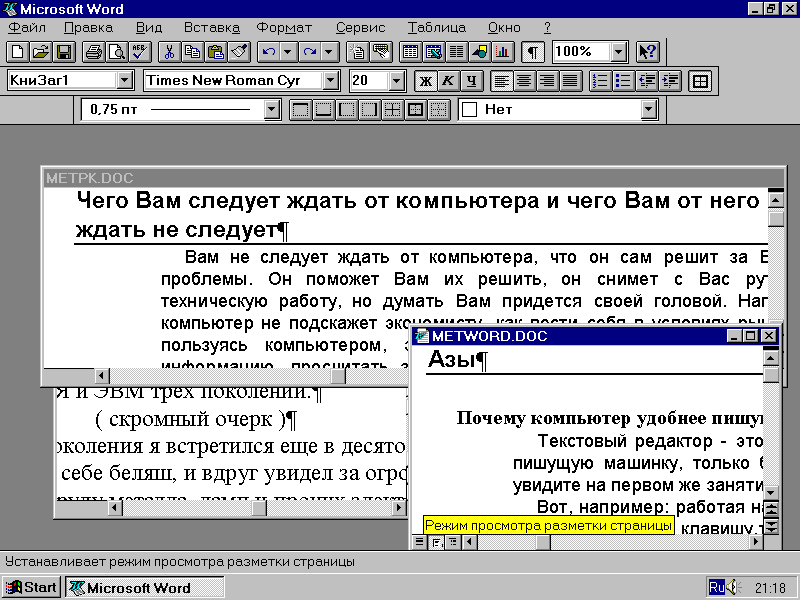Open the Файл menu
Screen dimensions: 800x600
(27, 28)
